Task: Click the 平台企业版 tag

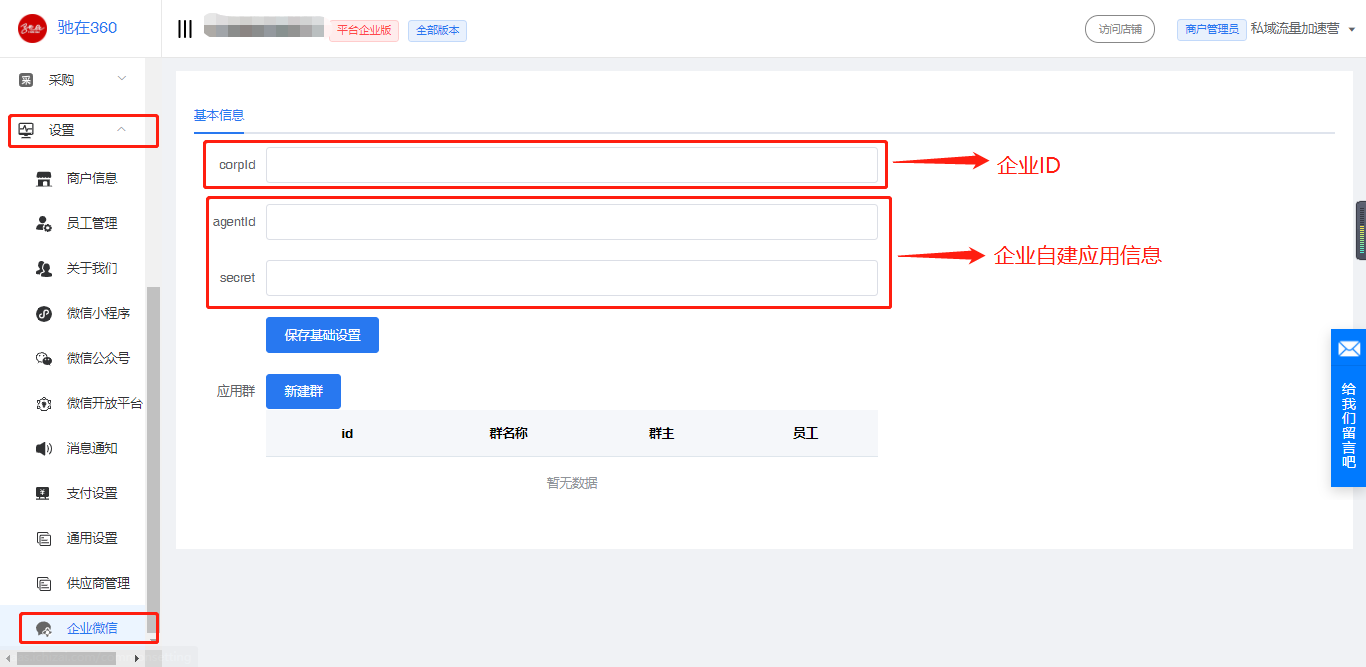Action: 364,30
